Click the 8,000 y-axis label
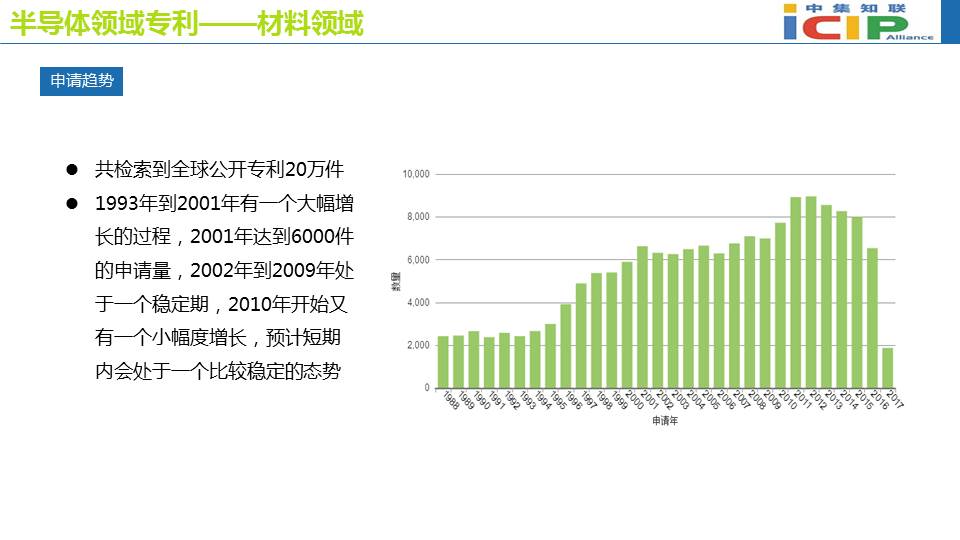The image size is (960, 540). 418,217
